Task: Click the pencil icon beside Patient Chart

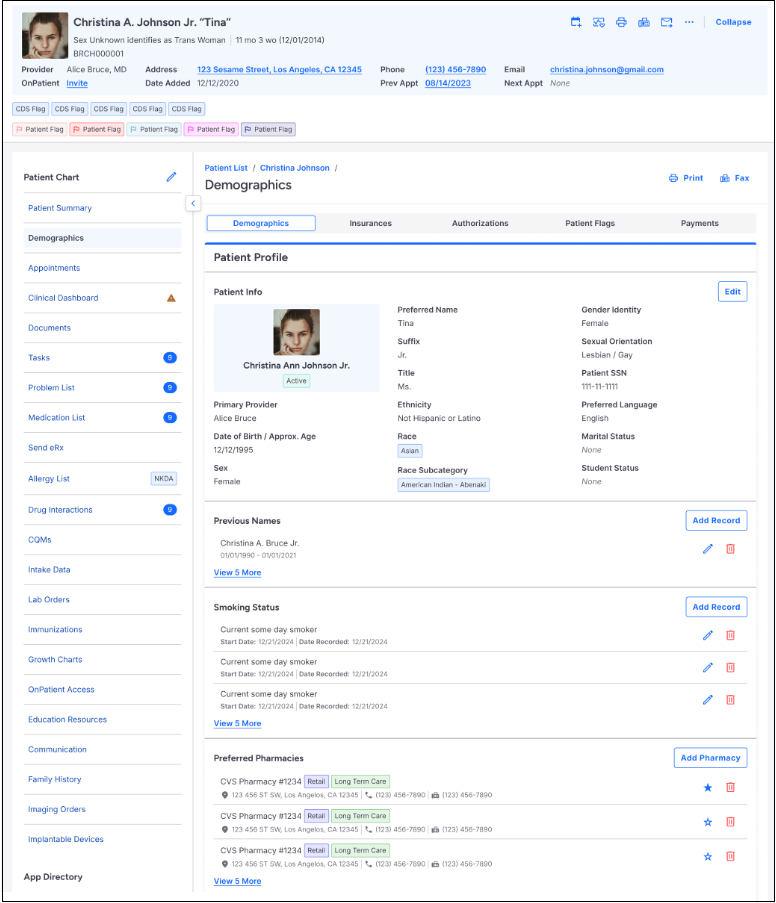Action: click(x=171, y=177)
